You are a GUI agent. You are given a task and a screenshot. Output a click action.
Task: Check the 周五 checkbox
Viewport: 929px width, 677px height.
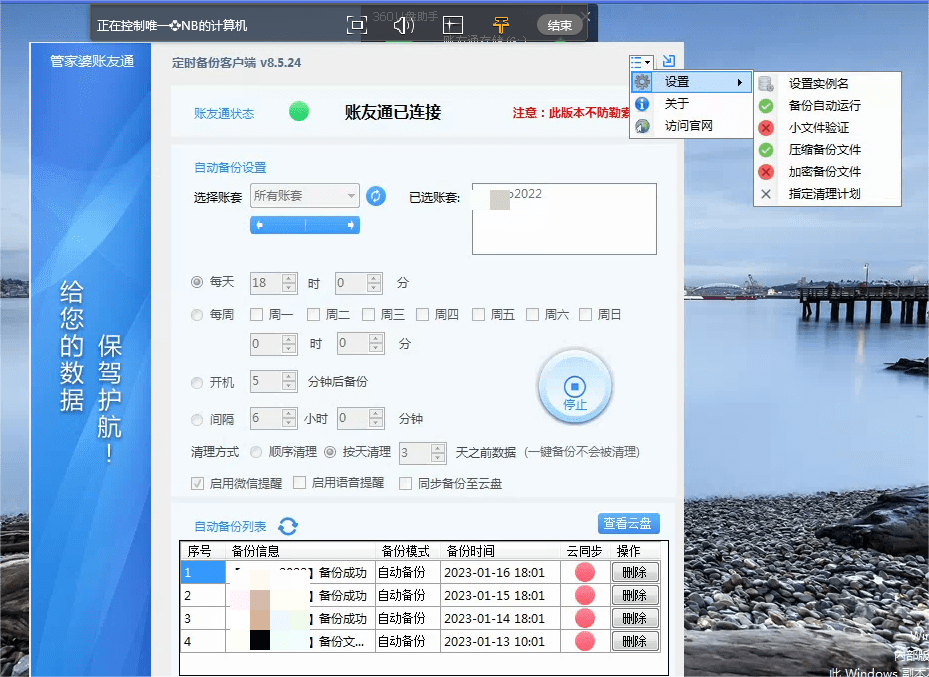(479, 315)
